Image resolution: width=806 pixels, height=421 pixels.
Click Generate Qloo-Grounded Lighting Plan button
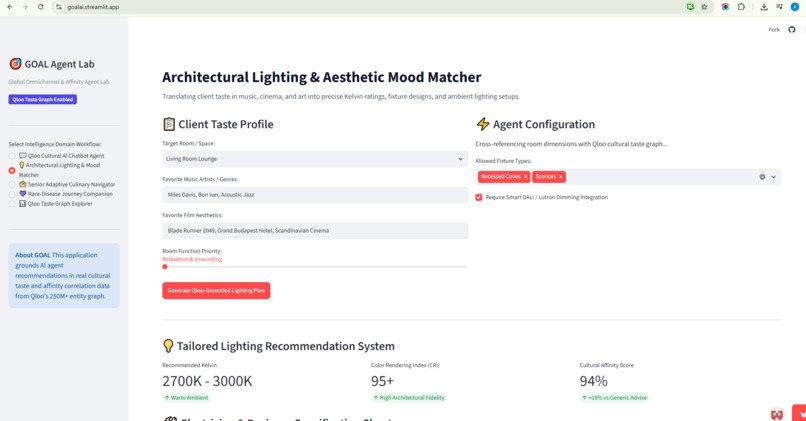(216, 290)
